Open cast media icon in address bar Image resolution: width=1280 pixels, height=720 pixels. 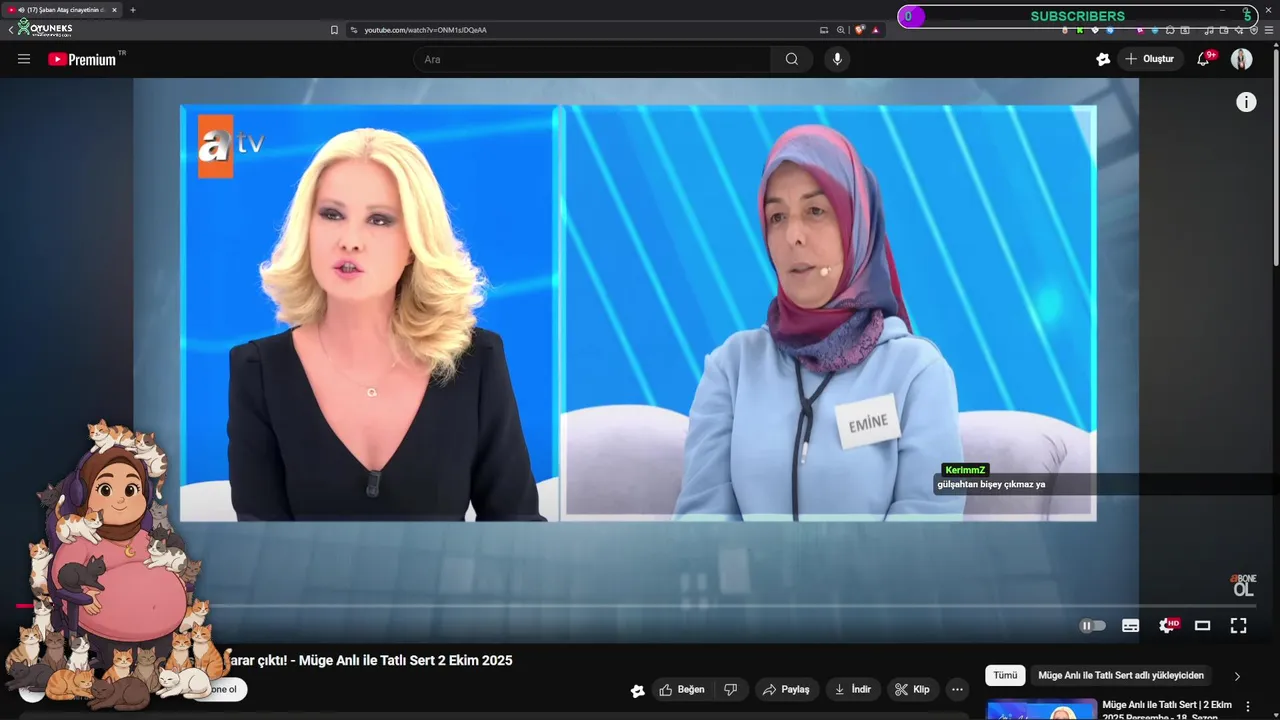824,30
